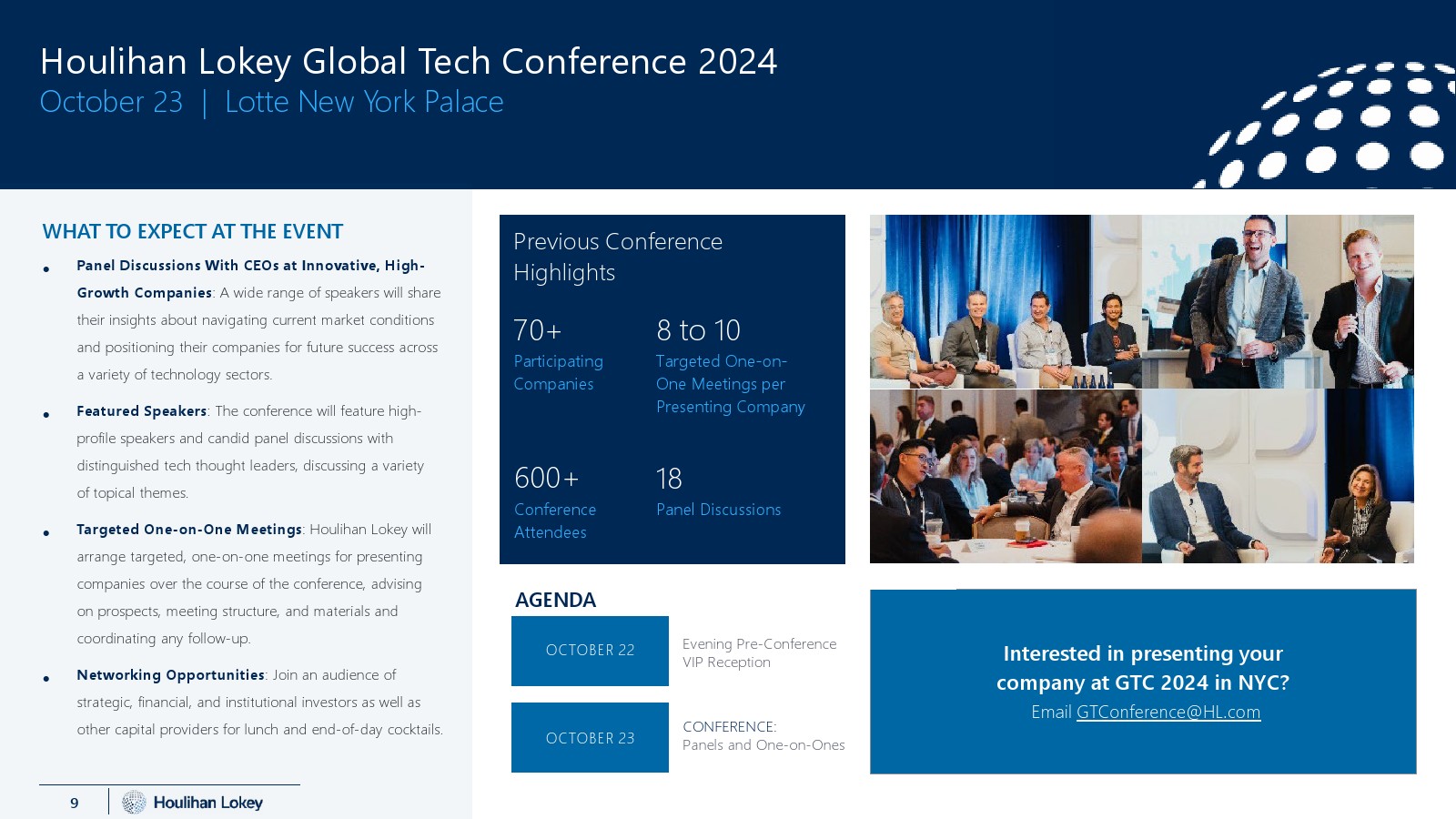Click the page number 9 in footer
The image size is (1456, 819).
point(75,803)
